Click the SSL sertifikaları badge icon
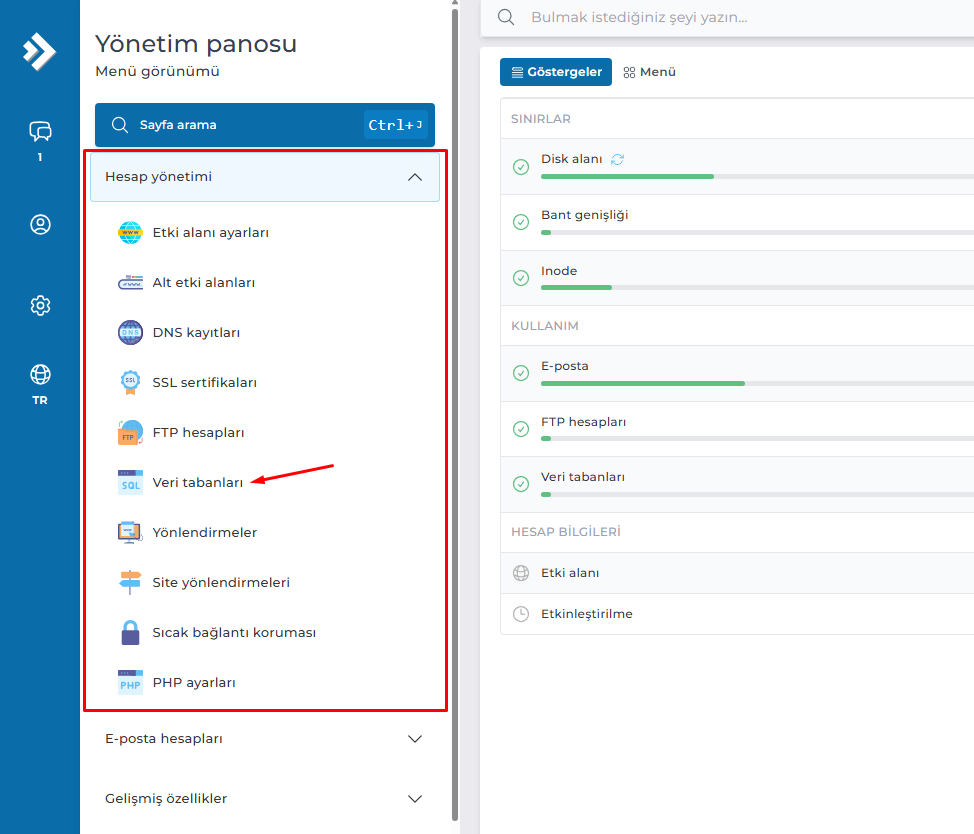This screenshot has height=834, width=974. (x=130, y=382)
